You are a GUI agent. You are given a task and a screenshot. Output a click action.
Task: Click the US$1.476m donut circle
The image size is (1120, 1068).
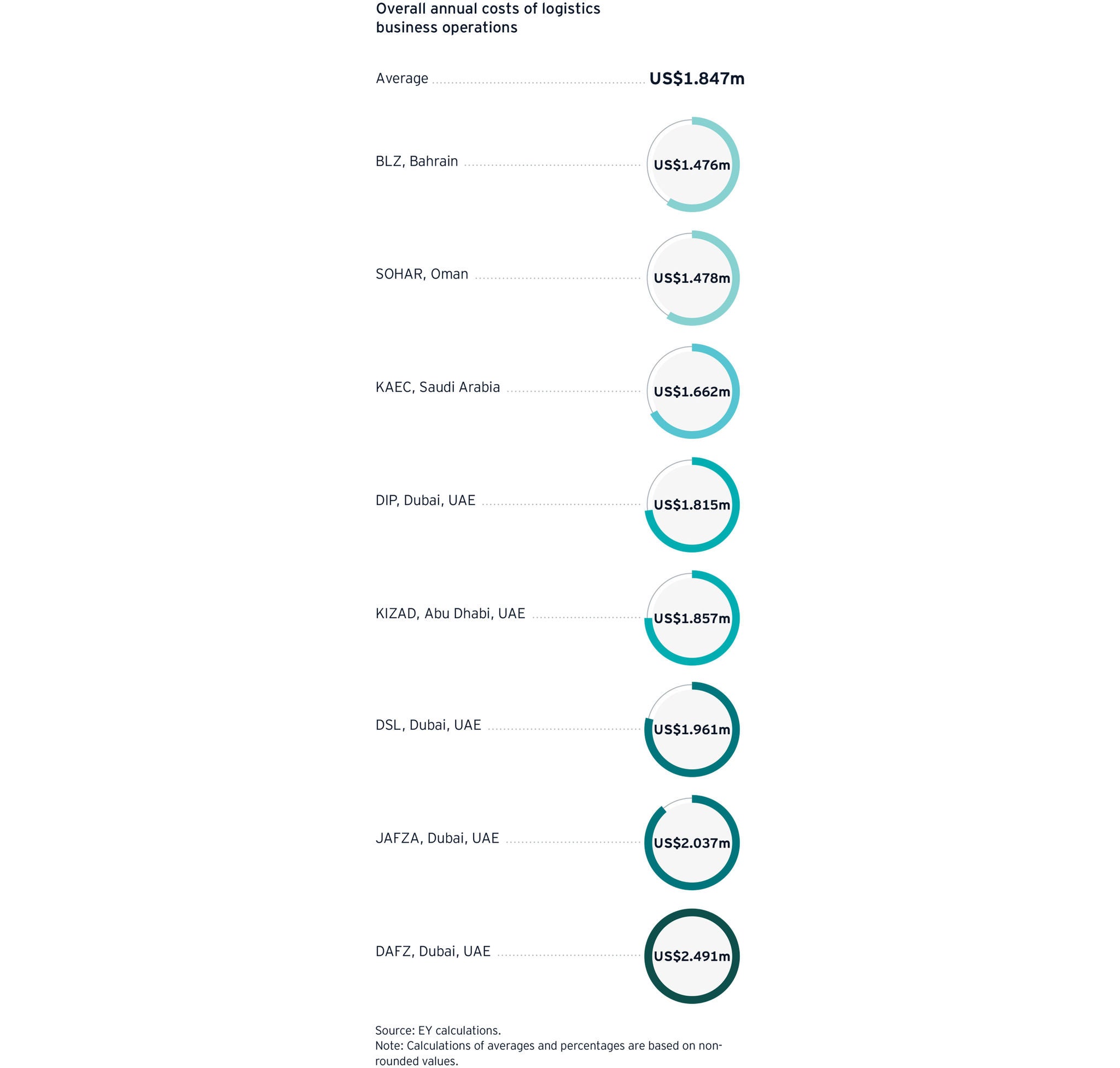(x=691, y=165)
